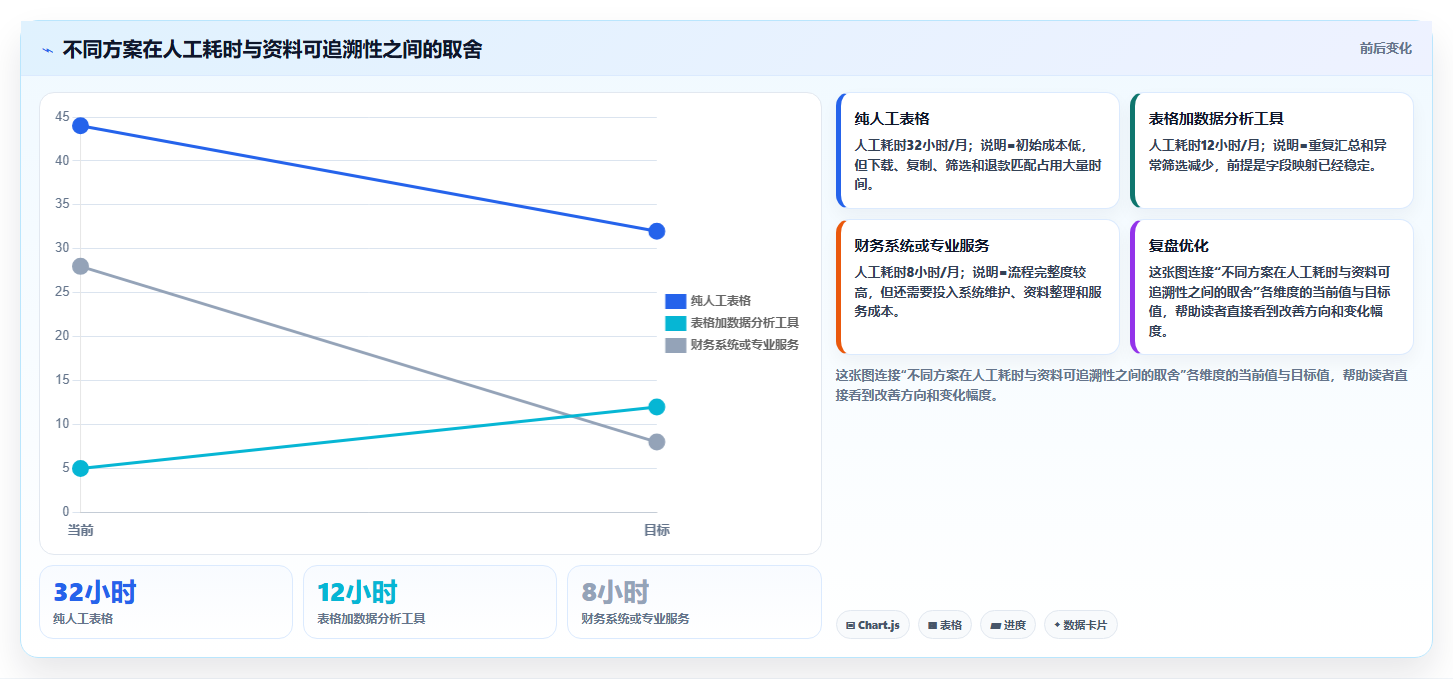1453x679 pixels.
Task: Click the 目标 x-axis label
Action: tap(657, 530)
